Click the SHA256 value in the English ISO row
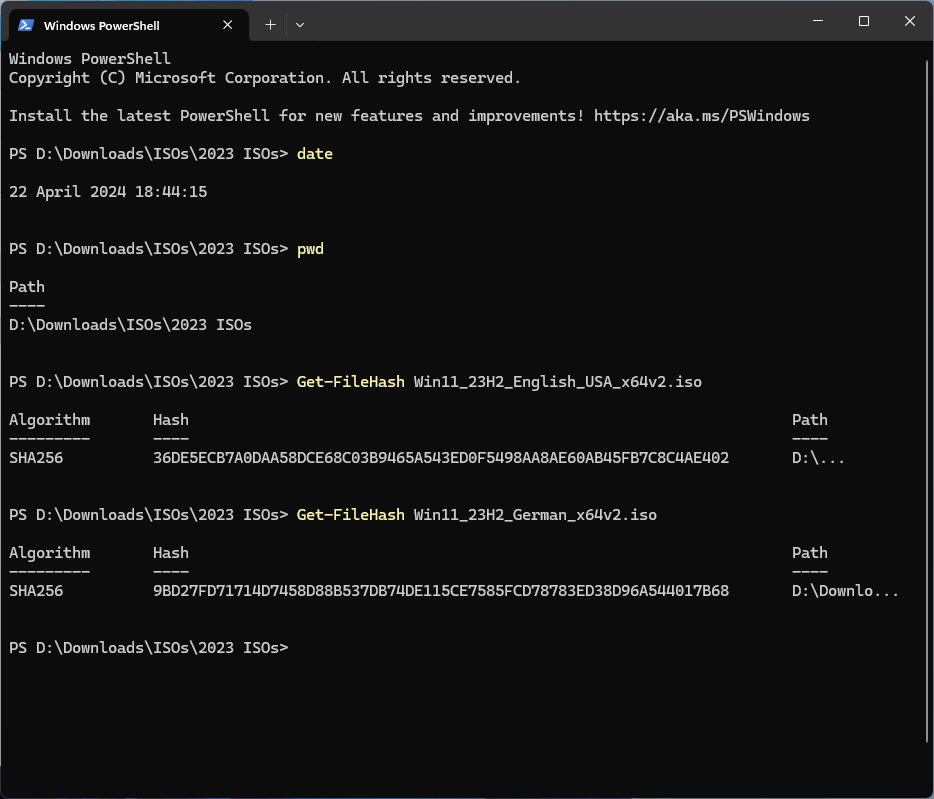This screenshot has height=799, width=934. (36, 458)
